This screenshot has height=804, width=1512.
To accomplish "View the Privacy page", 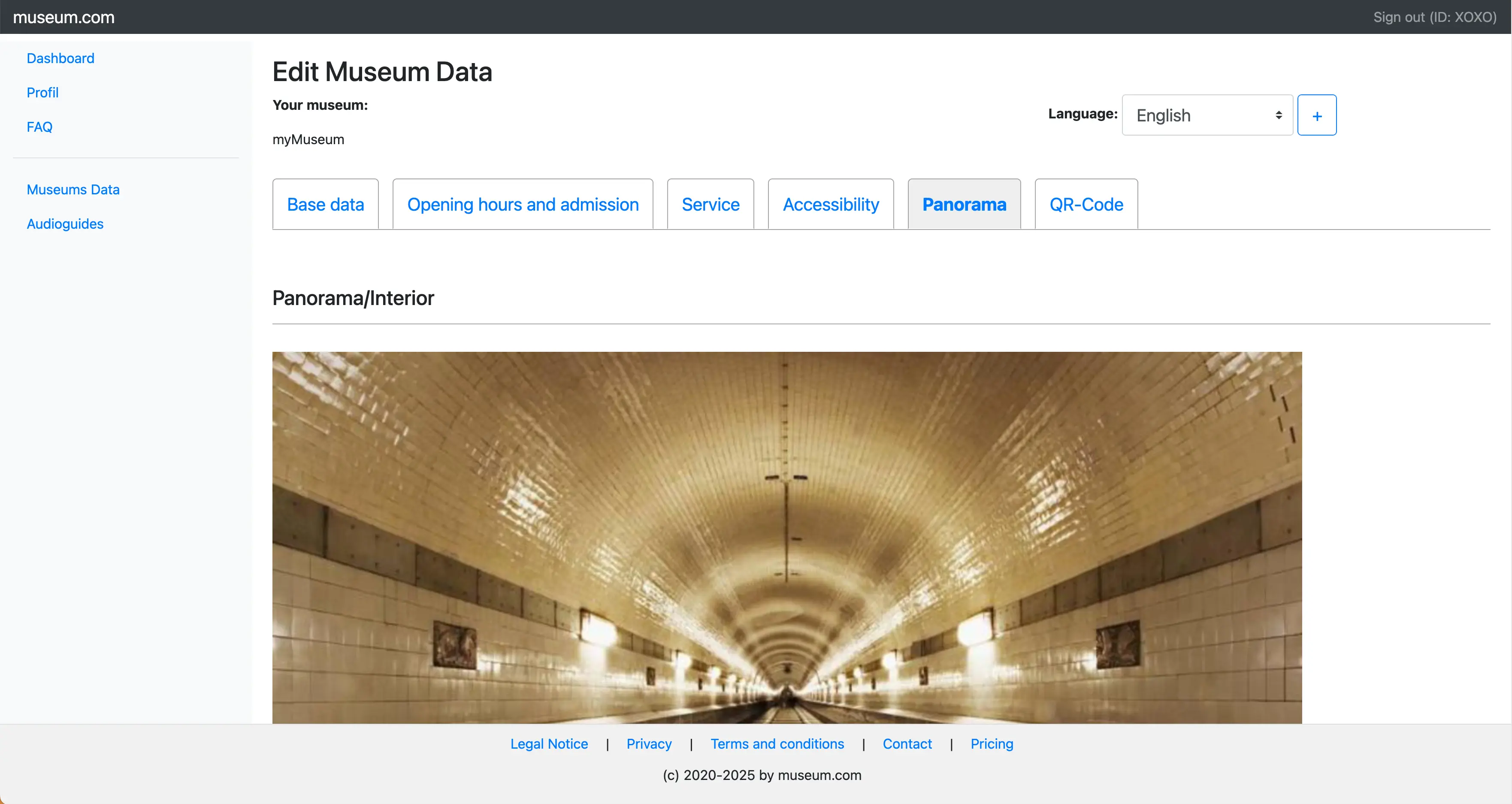I will point(649,744).
